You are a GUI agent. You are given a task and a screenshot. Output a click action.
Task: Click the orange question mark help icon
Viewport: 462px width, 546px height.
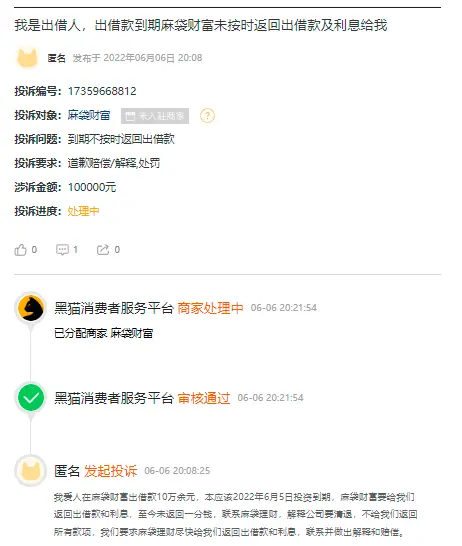point(207,116)
